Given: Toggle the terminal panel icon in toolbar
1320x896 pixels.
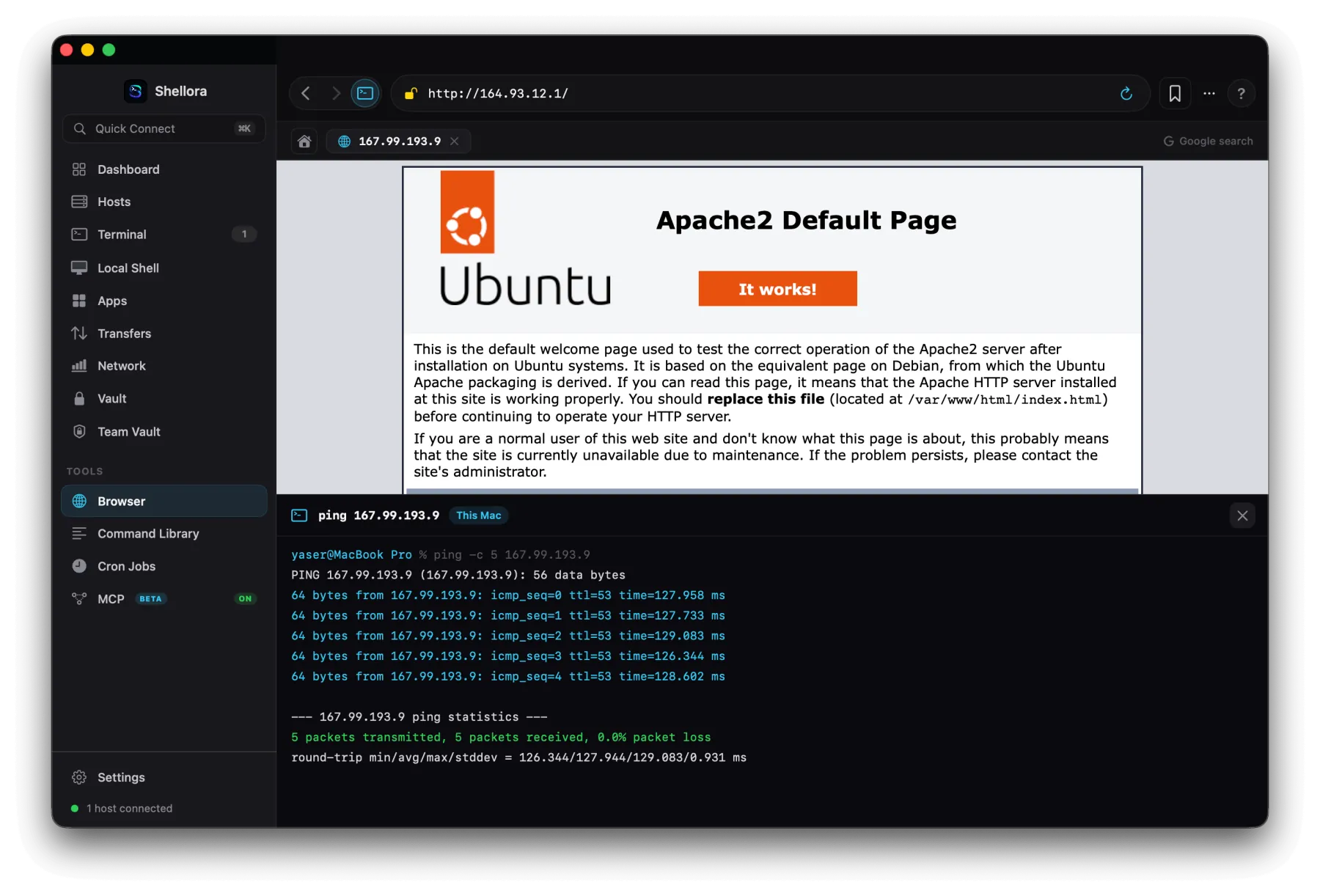Looking at the screenshot, I should pos(365,93).
